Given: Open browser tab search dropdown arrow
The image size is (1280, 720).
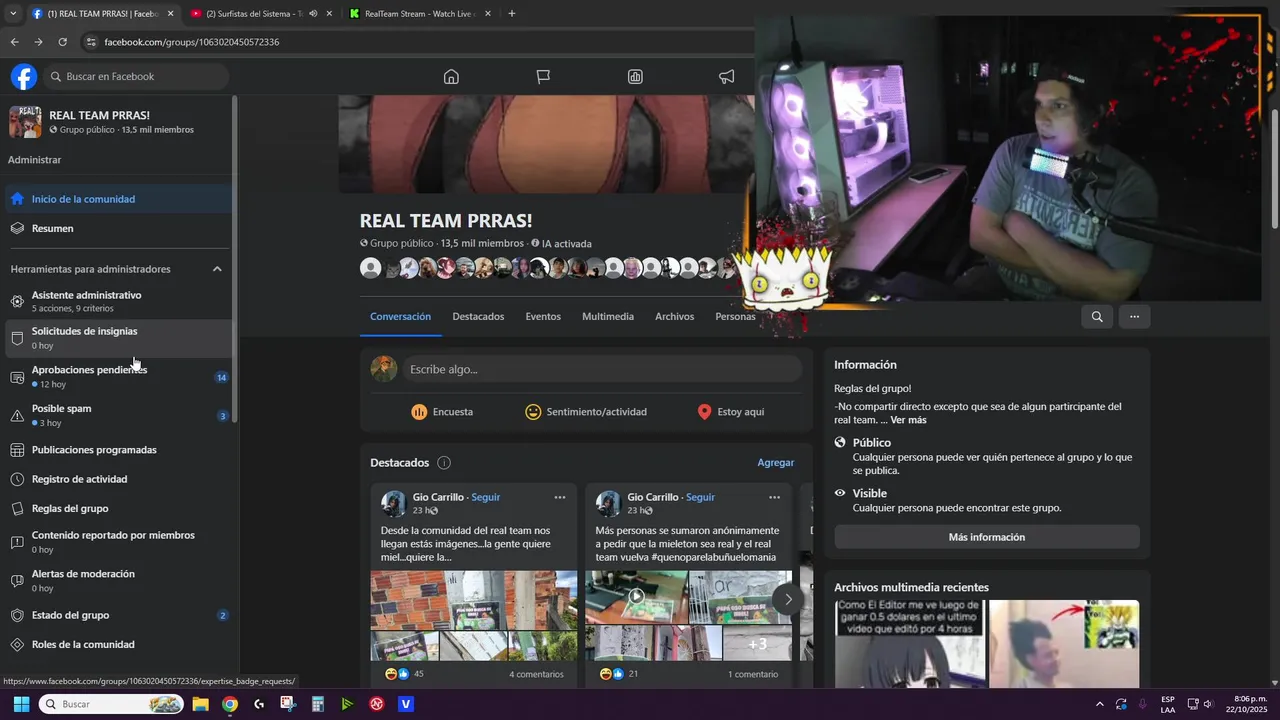Looking at the screenshot, I should click(12, 14).
